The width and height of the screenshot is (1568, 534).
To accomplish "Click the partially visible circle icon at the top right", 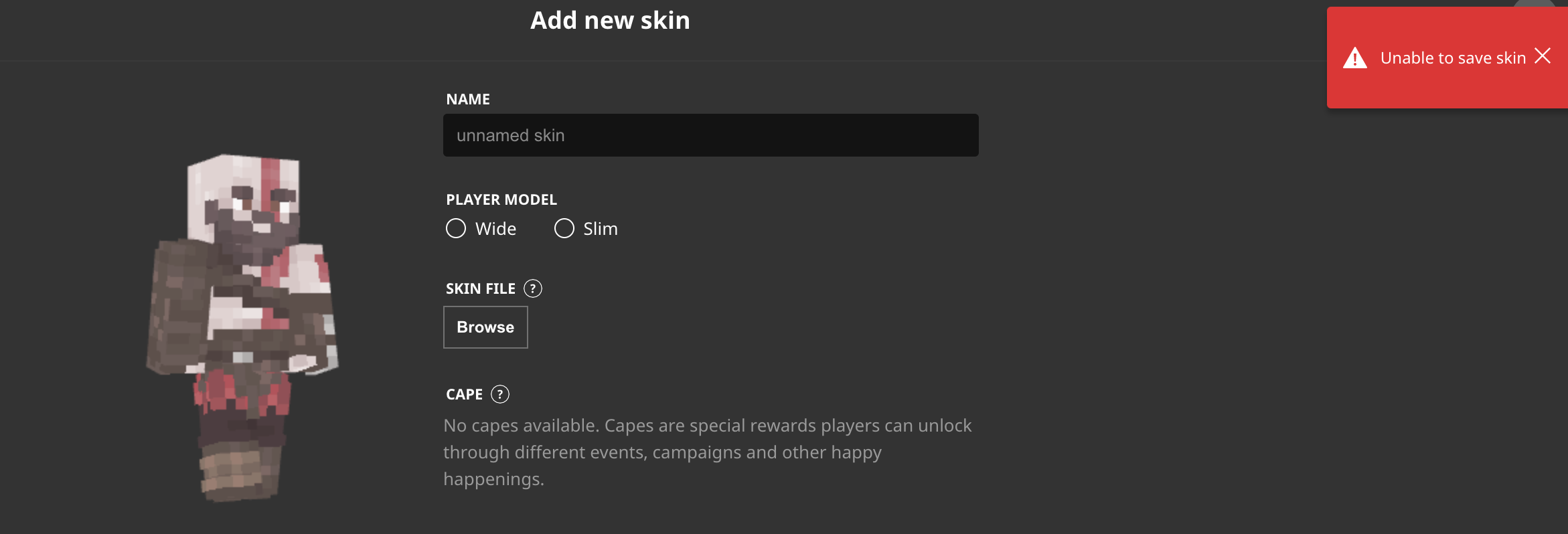I will (1534, 4).
